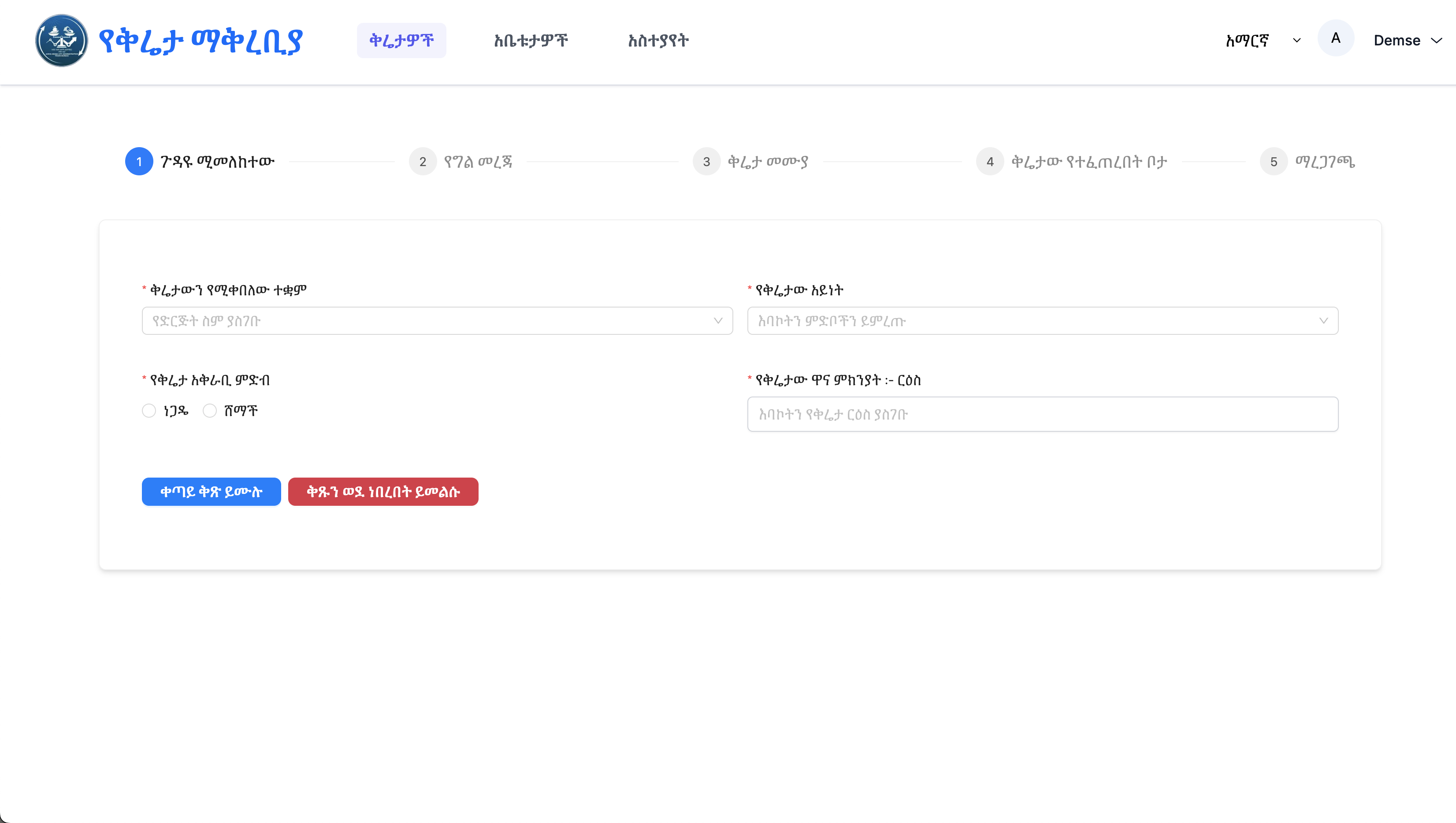Screen dimensions: 1456x823
Task: Open the አስተያየት menu item
Action: point(658,40)
